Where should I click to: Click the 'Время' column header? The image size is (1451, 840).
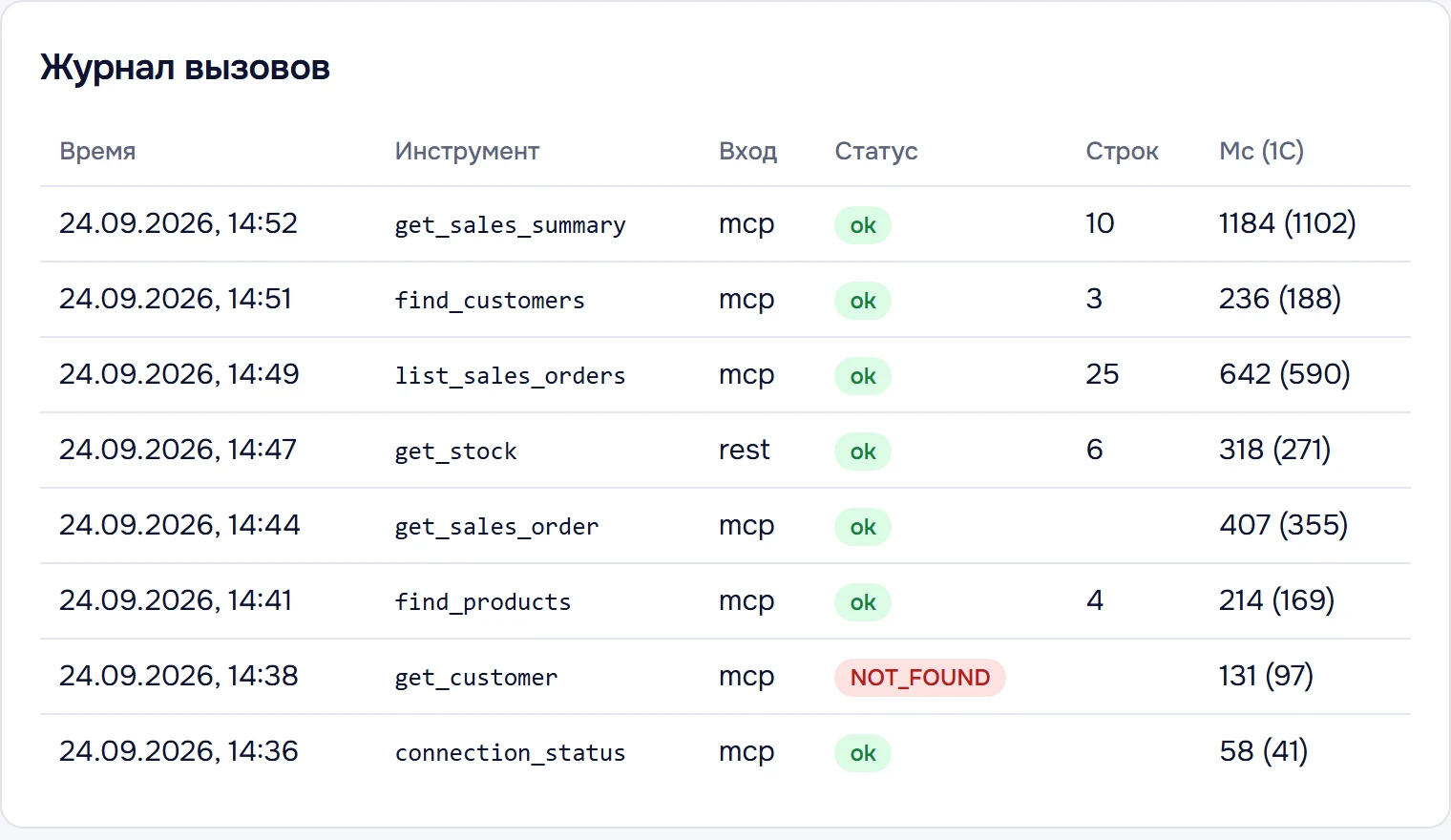coord(97,151)
